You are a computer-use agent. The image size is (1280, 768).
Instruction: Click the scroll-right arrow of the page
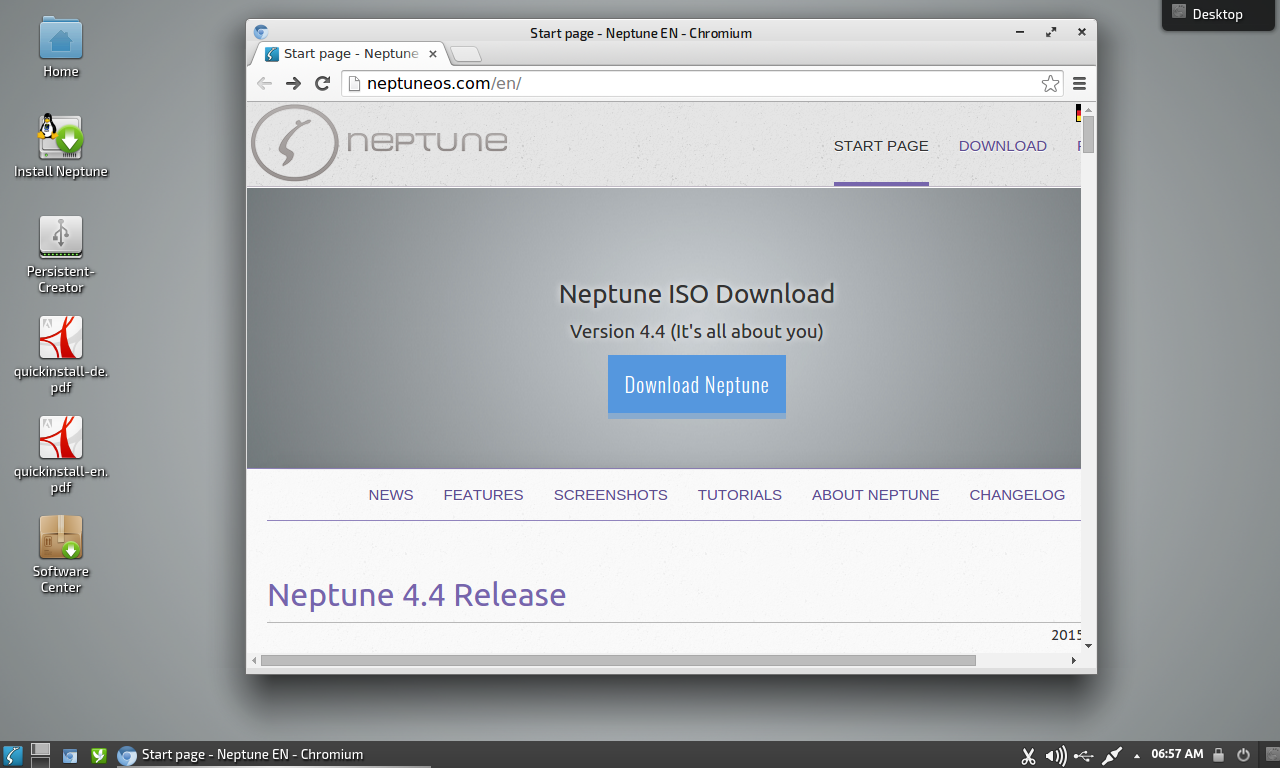click(x=1074, y=660)
